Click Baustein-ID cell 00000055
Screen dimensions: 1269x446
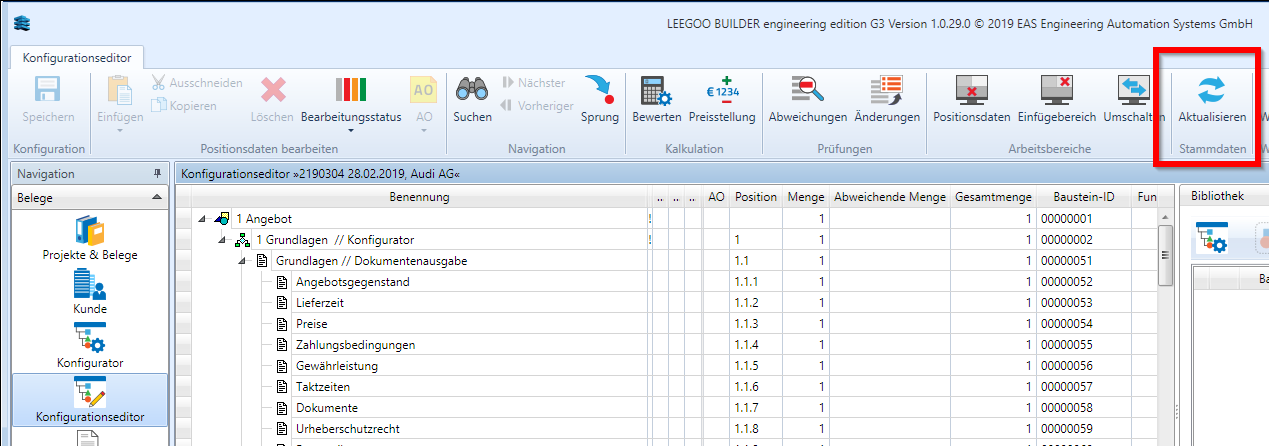point(1084,345)
